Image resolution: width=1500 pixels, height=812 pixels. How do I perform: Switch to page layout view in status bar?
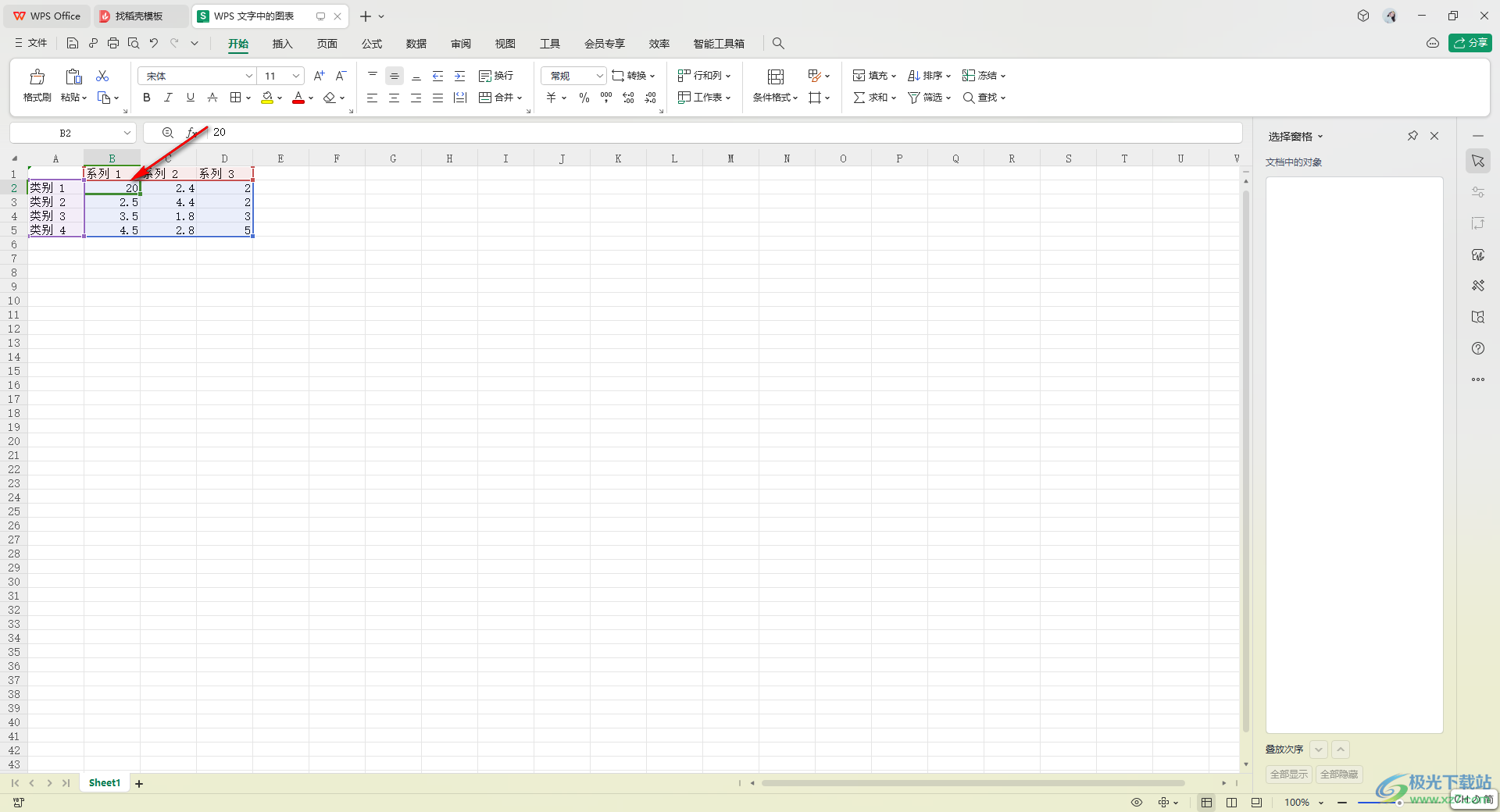(1231, 803)
